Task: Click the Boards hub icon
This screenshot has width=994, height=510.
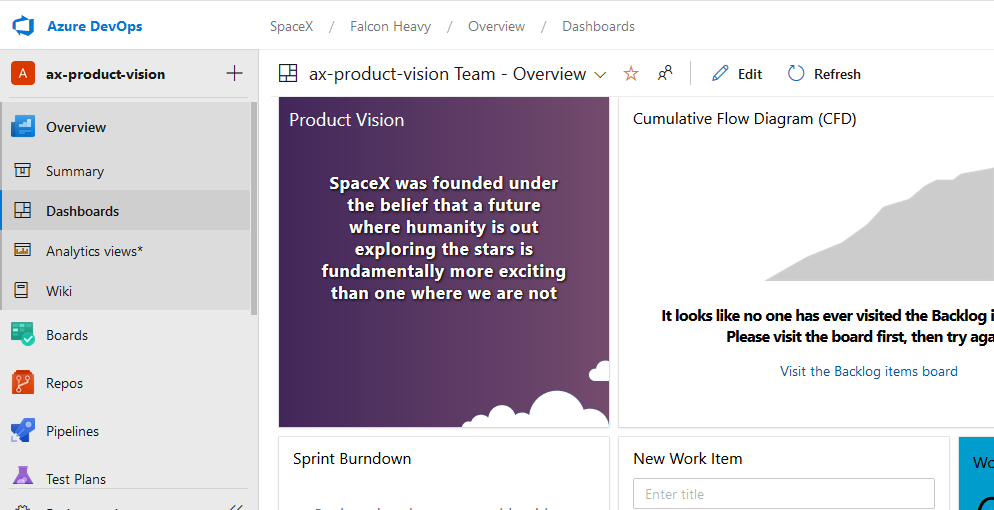Action: coord(23,334)
